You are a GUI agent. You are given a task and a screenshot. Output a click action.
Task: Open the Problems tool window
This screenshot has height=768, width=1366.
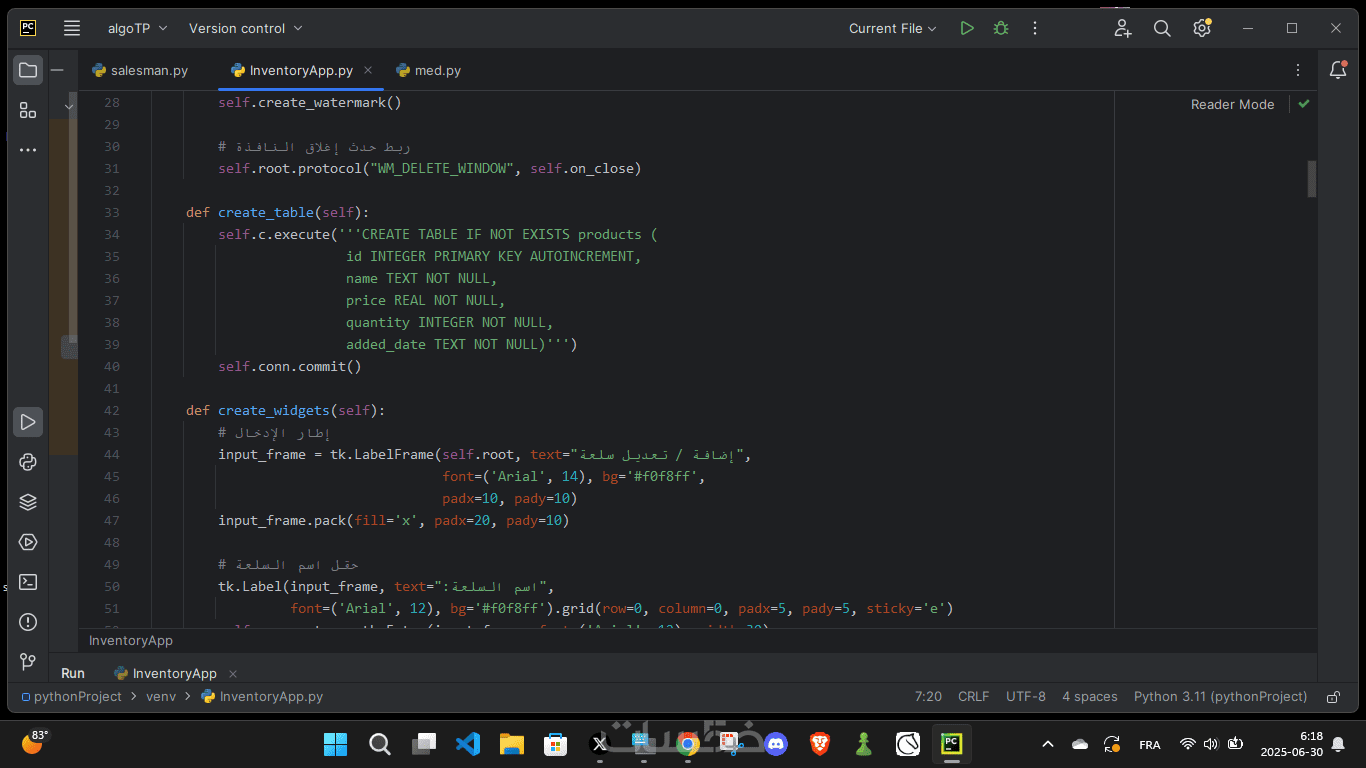(x=28, y=622)
